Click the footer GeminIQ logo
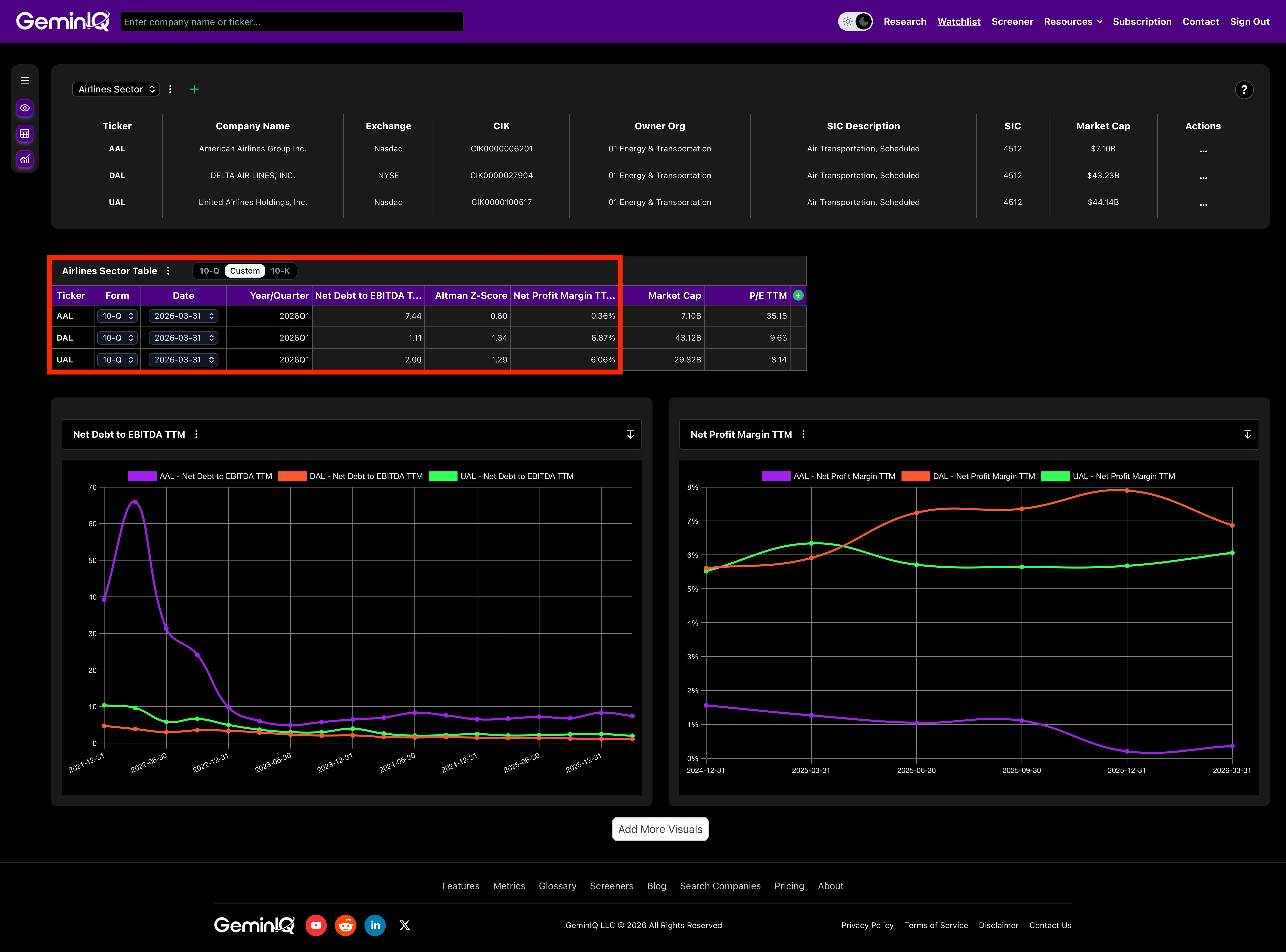The width and height of the screenshot is (1286, 952). click(254, 925)
